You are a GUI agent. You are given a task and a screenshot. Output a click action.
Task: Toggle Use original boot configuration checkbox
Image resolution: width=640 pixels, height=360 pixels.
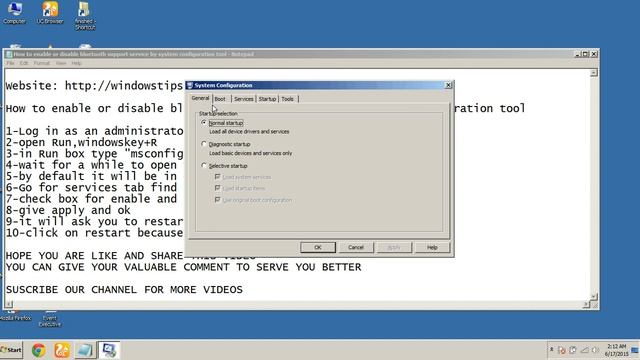coord(218,200)
